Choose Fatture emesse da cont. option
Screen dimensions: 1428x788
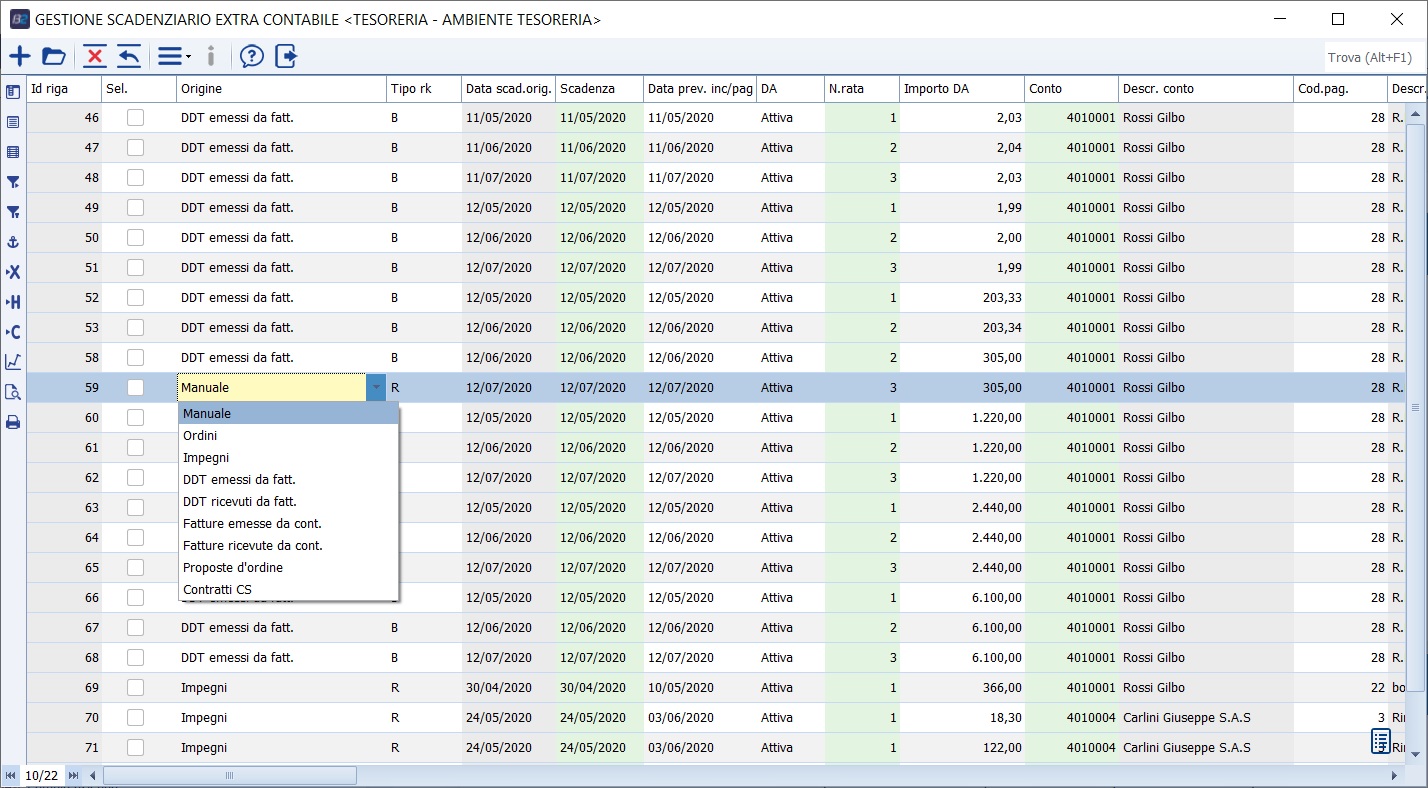[288, 524]
